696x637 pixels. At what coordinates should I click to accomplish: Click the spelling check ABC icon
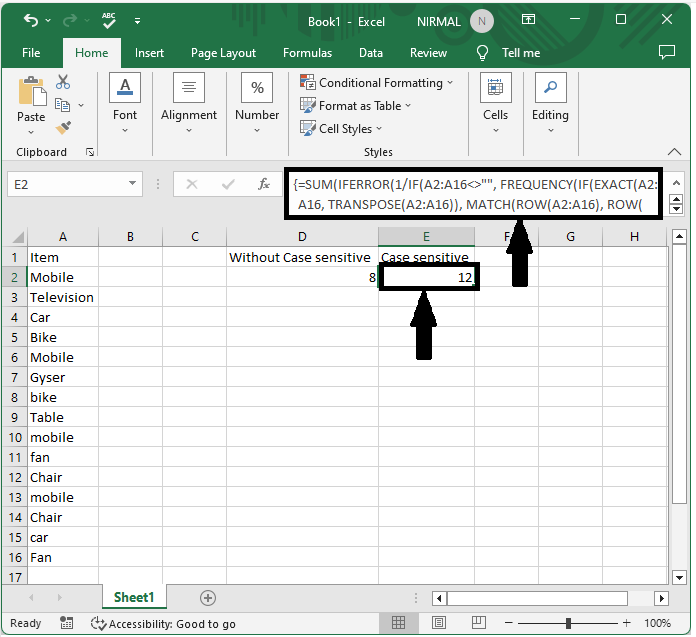109,20
